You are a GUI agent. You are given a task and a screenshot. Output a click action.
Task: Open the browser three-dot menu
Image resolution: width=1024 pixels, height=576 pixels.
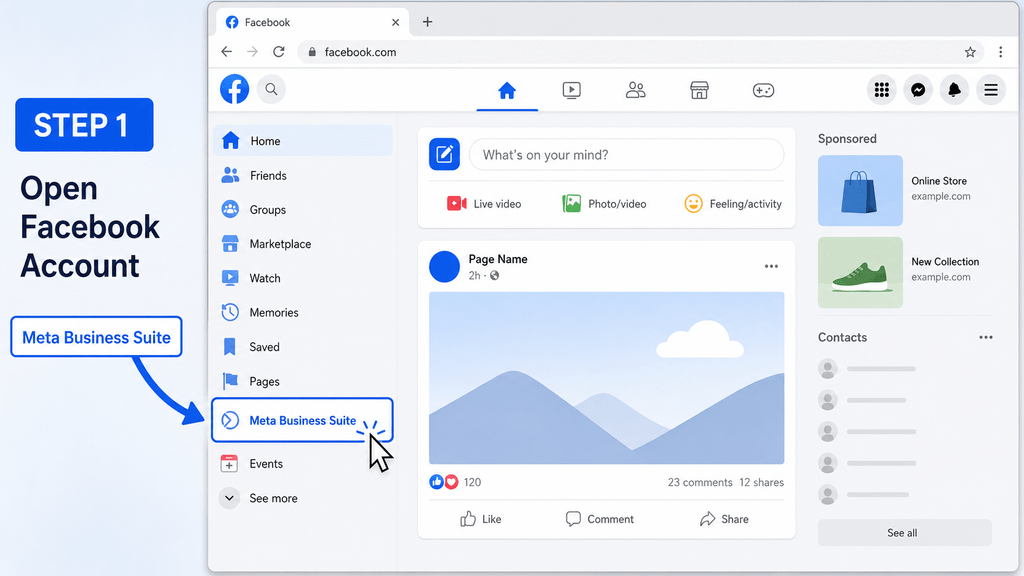(1000, 52)
